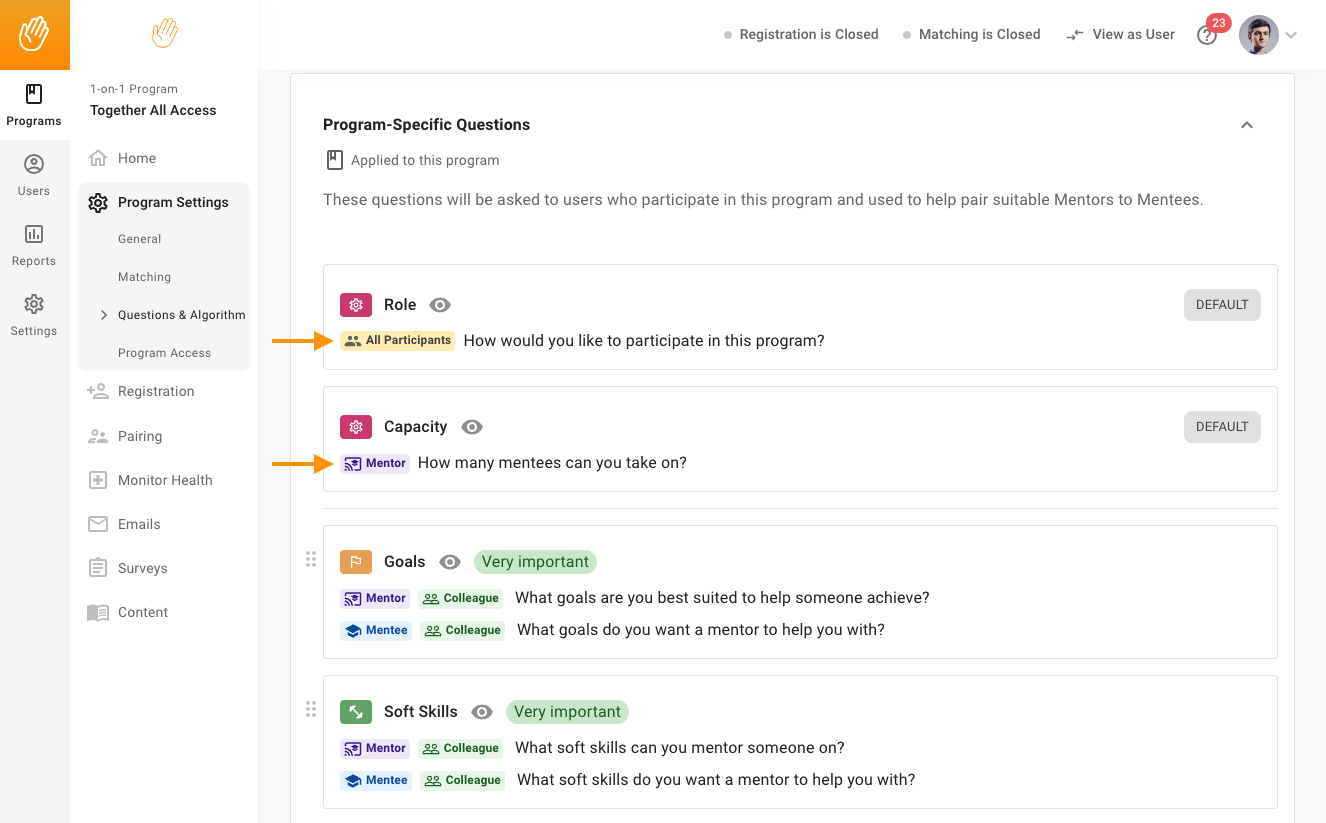
Task: Toggle visibility eye for Capacity question
Action: [472, 427]
